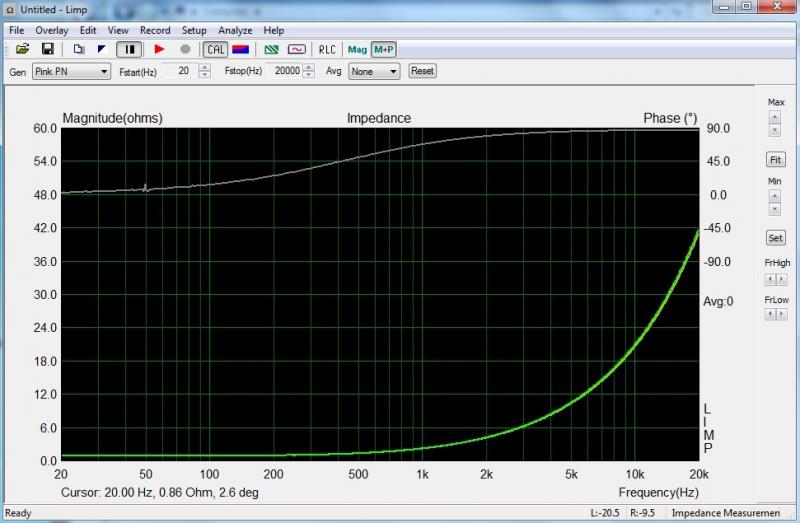Switch to Mag-only display mode
Viewport: 800px width, 523px height.
(x=357, y=49)
